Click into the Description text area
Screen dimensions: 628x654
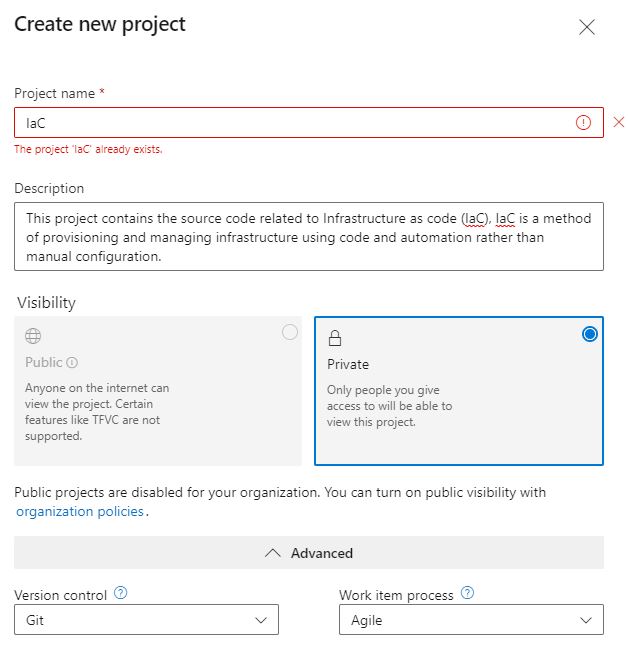point(309,236)
